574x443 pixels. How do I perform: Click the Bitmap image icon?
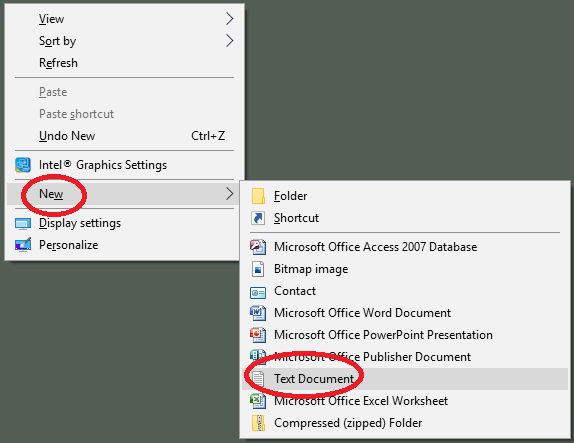(x=258, y=269)
